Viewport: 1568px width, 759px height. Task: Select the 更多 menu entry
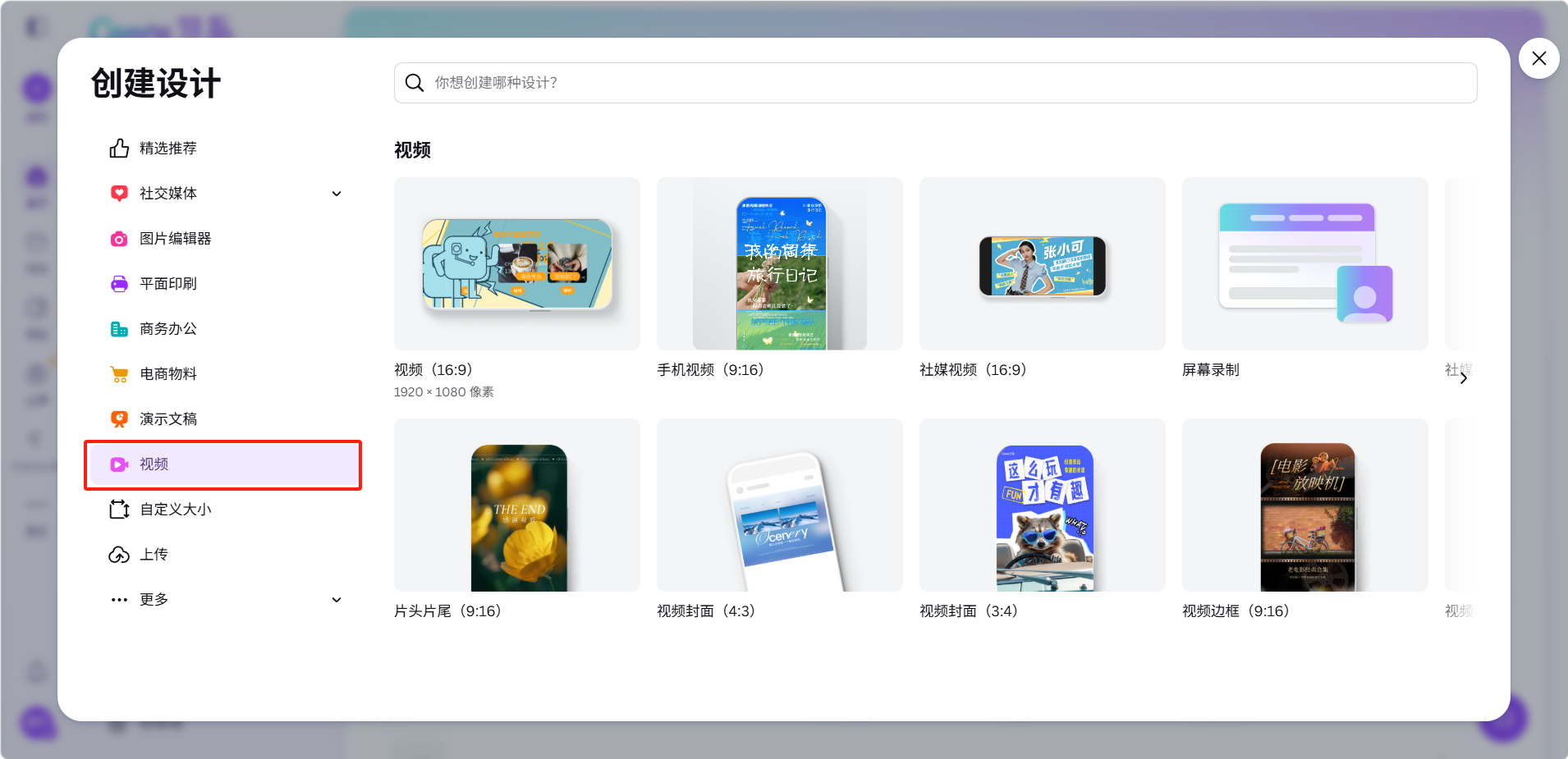154,600
